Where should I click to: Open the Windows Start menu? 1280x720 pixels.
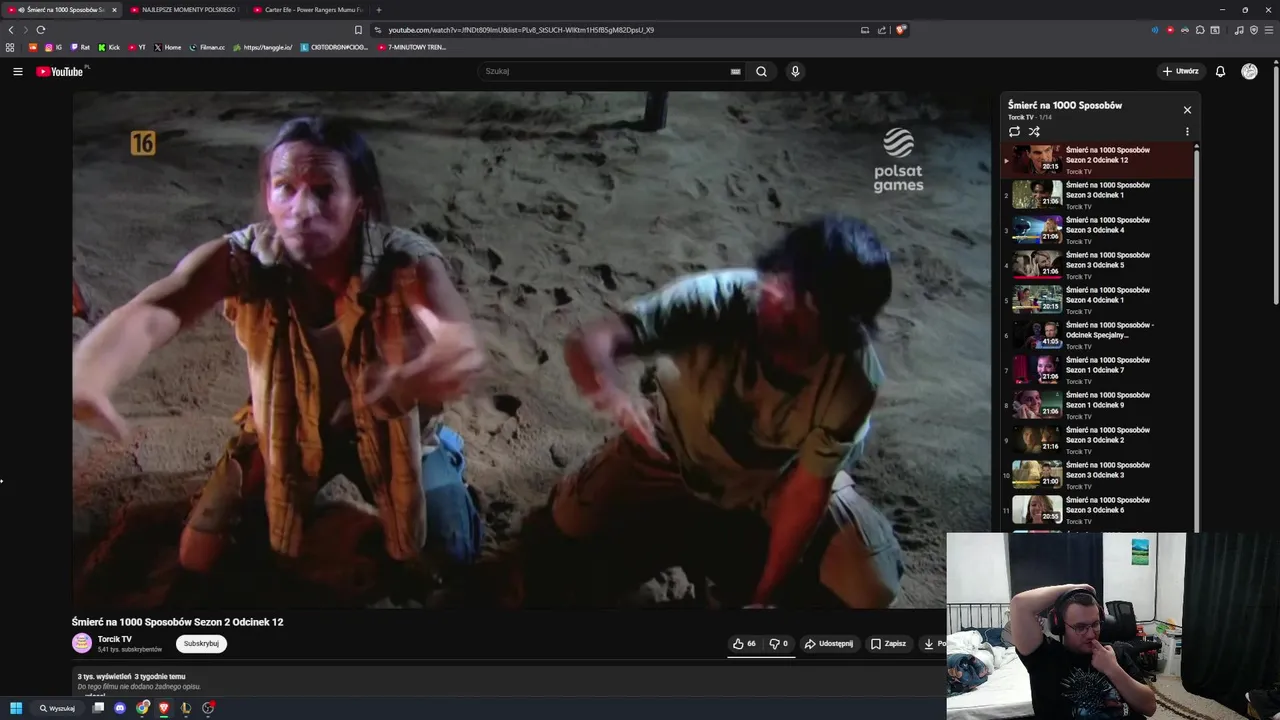16,708
